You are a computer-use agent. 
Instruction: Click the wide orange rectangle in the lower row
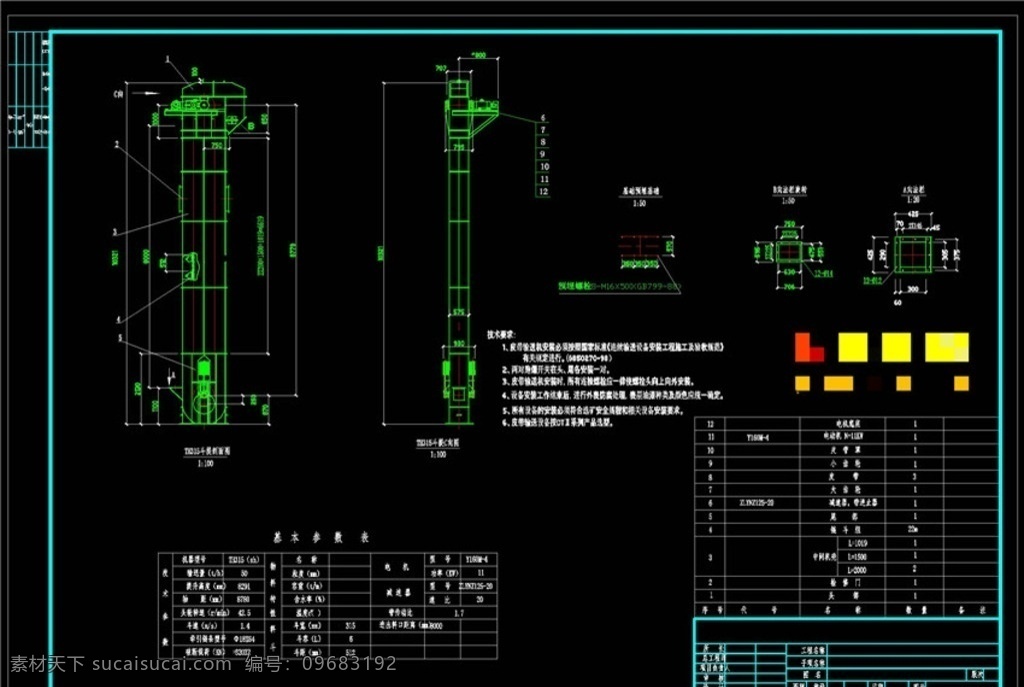tap(839, 383)
